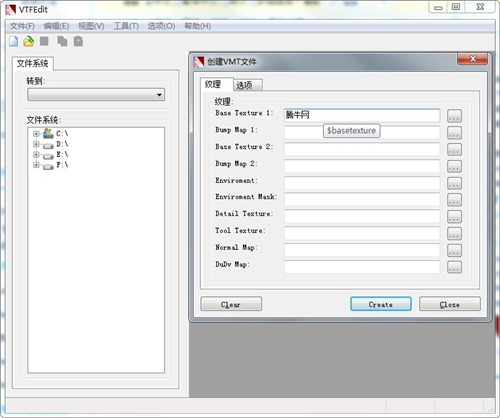
Task: Open the 工具(T) menu
Action: click(x=126, y=26)
